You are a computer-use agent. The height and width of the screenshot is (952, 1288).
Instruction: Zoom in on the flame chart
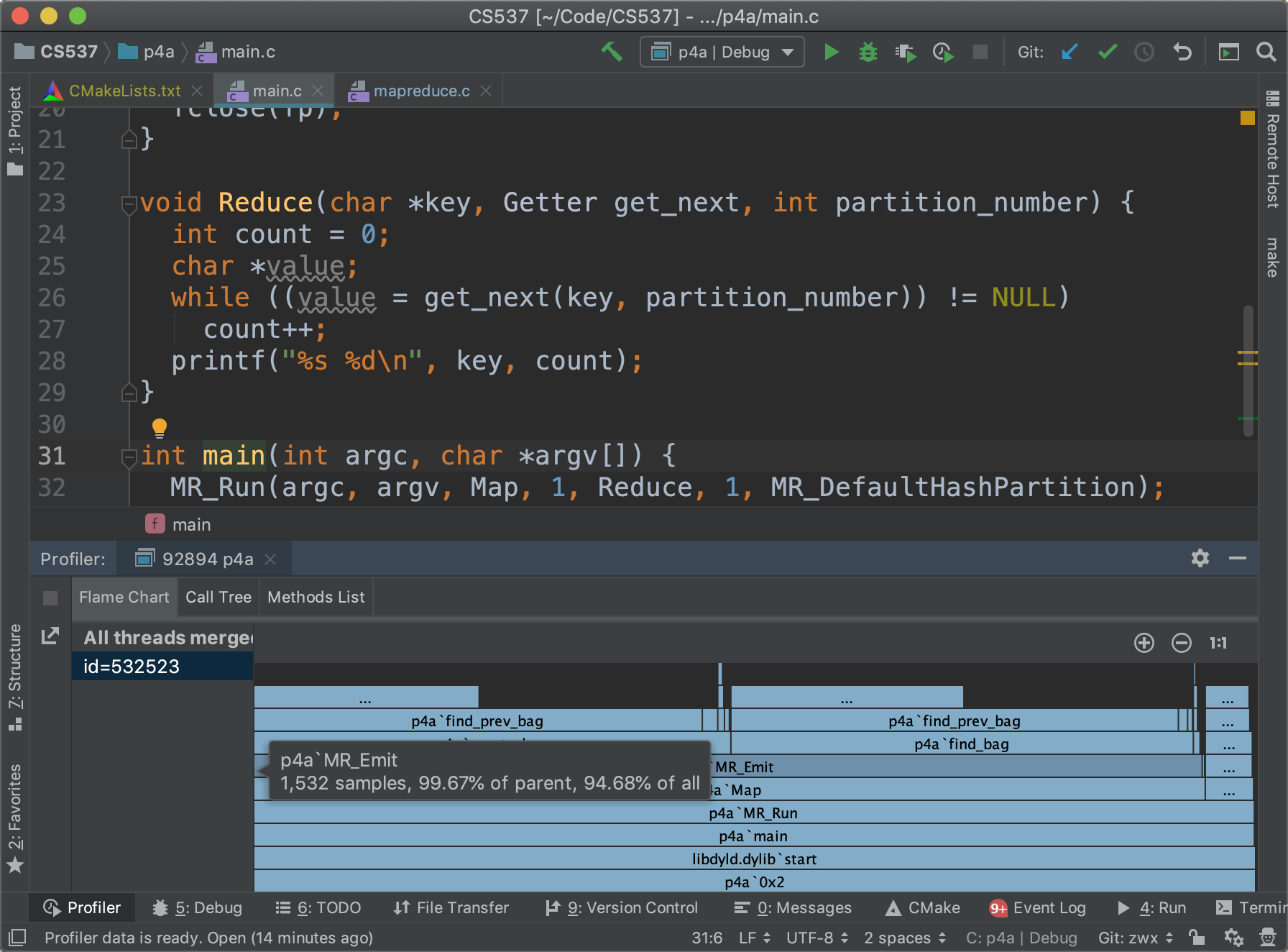(x=1144, y=643)
